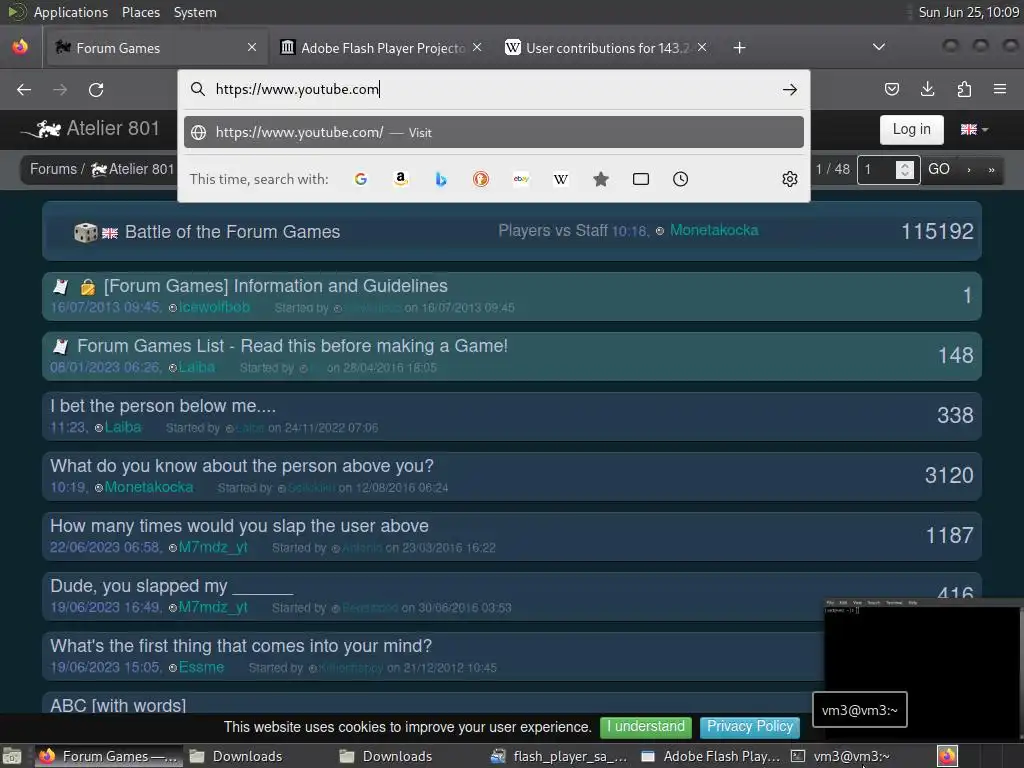Open What do you know about person above topic
1024x768 pixels.
(242, 466)
